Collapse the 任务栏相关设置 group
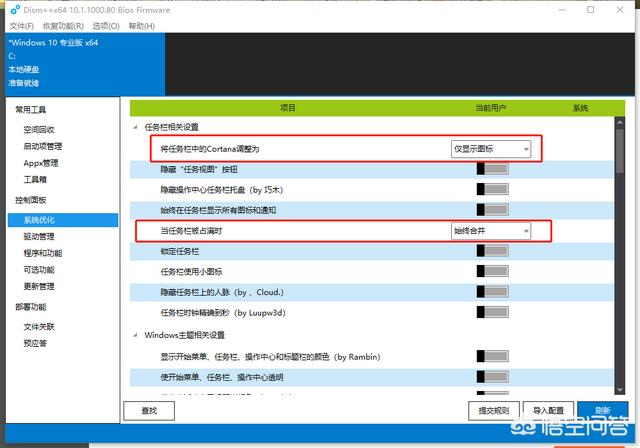The height and width of the screenshot is (448, 640). pos(135,127)
